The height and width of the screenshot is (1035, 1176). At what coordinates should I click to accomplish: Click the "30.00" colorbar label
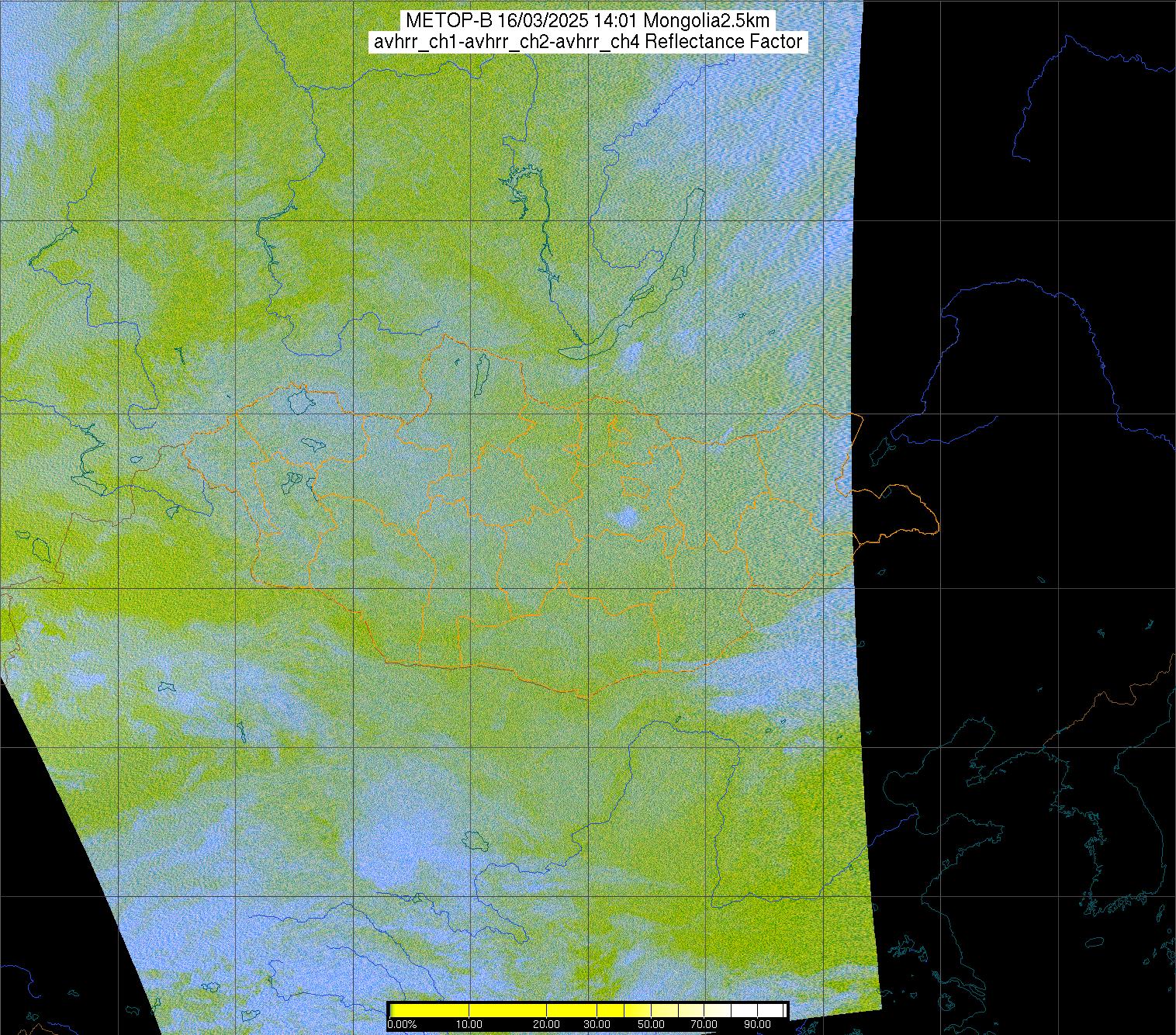coord(596,1024)
